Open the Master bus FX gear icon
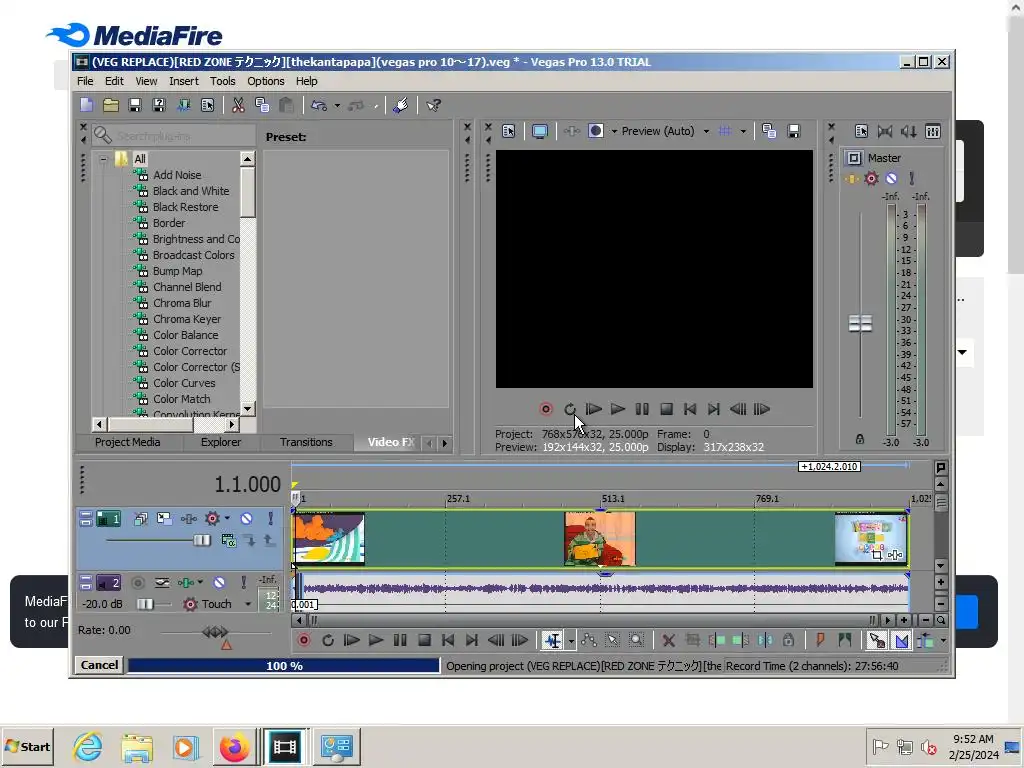 (x=871, y=178)
